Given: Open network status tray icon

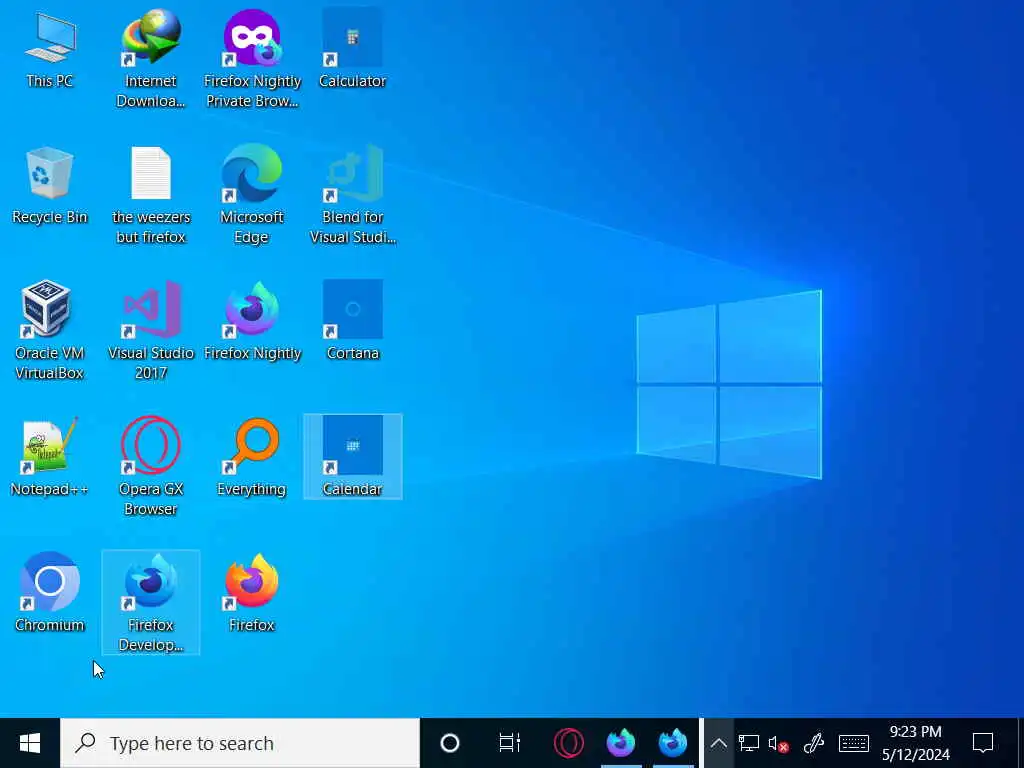Looking at the screenshot, I should click(x=748, y=743).
